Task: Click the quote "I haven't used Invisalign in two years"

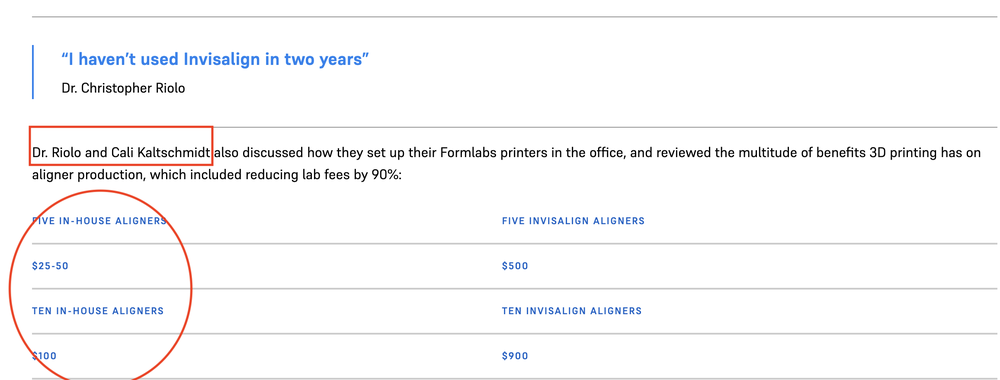Action: point(216,60)
